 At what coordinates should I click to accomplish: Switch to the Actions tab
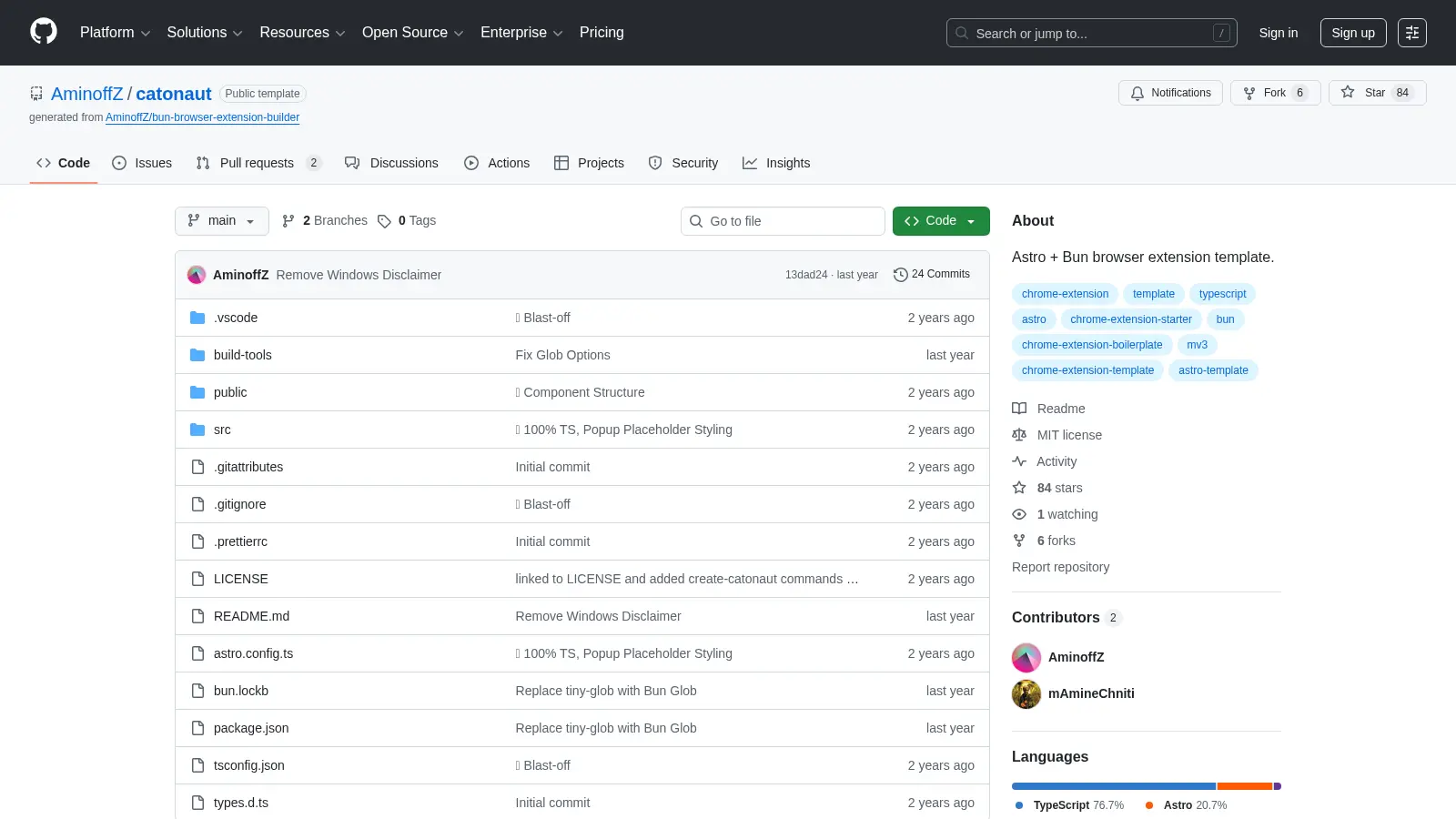click(497, 163)
